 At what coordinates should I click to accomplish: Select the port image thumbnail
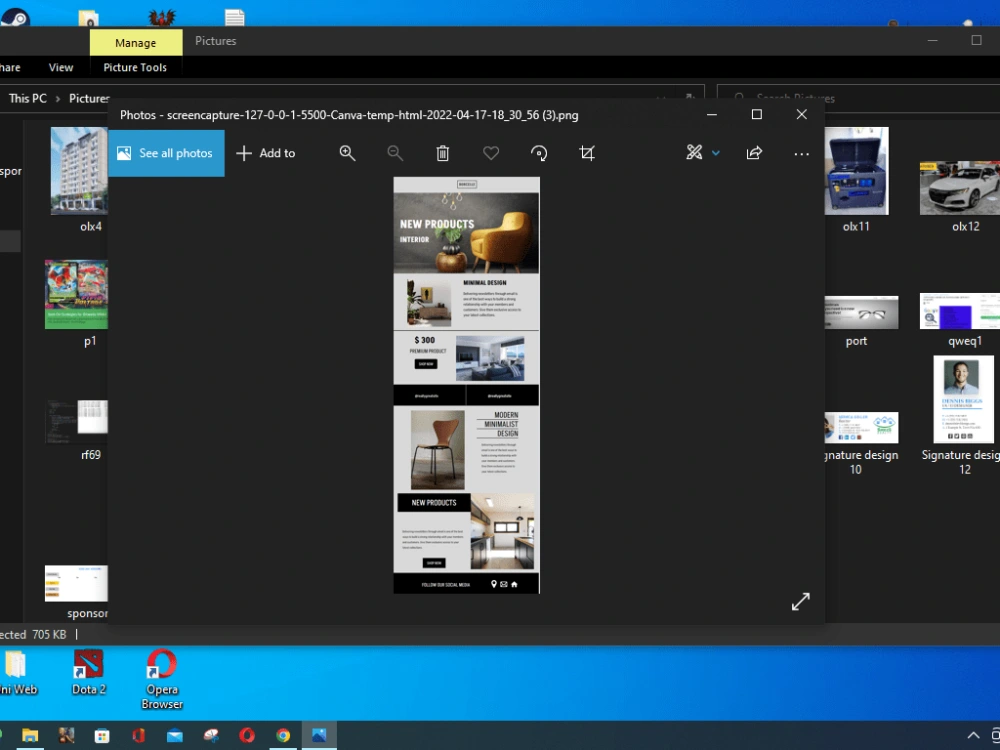(x=861, y=312)
